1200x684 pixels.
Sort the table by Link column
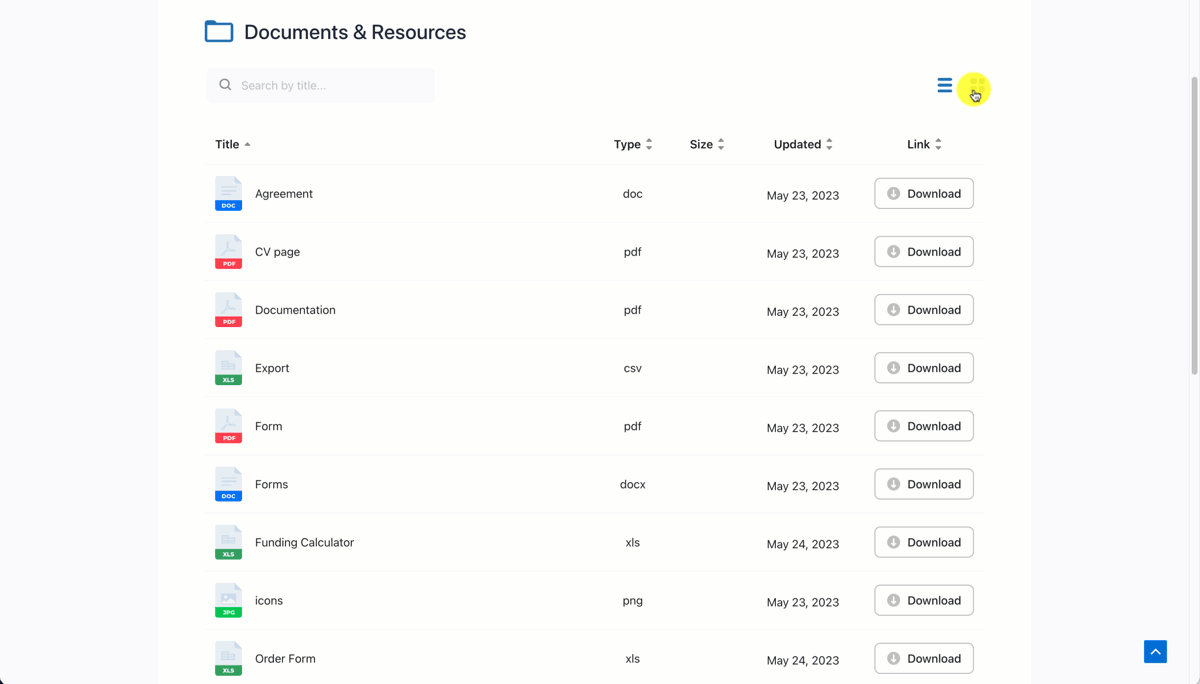click(924, 144)
